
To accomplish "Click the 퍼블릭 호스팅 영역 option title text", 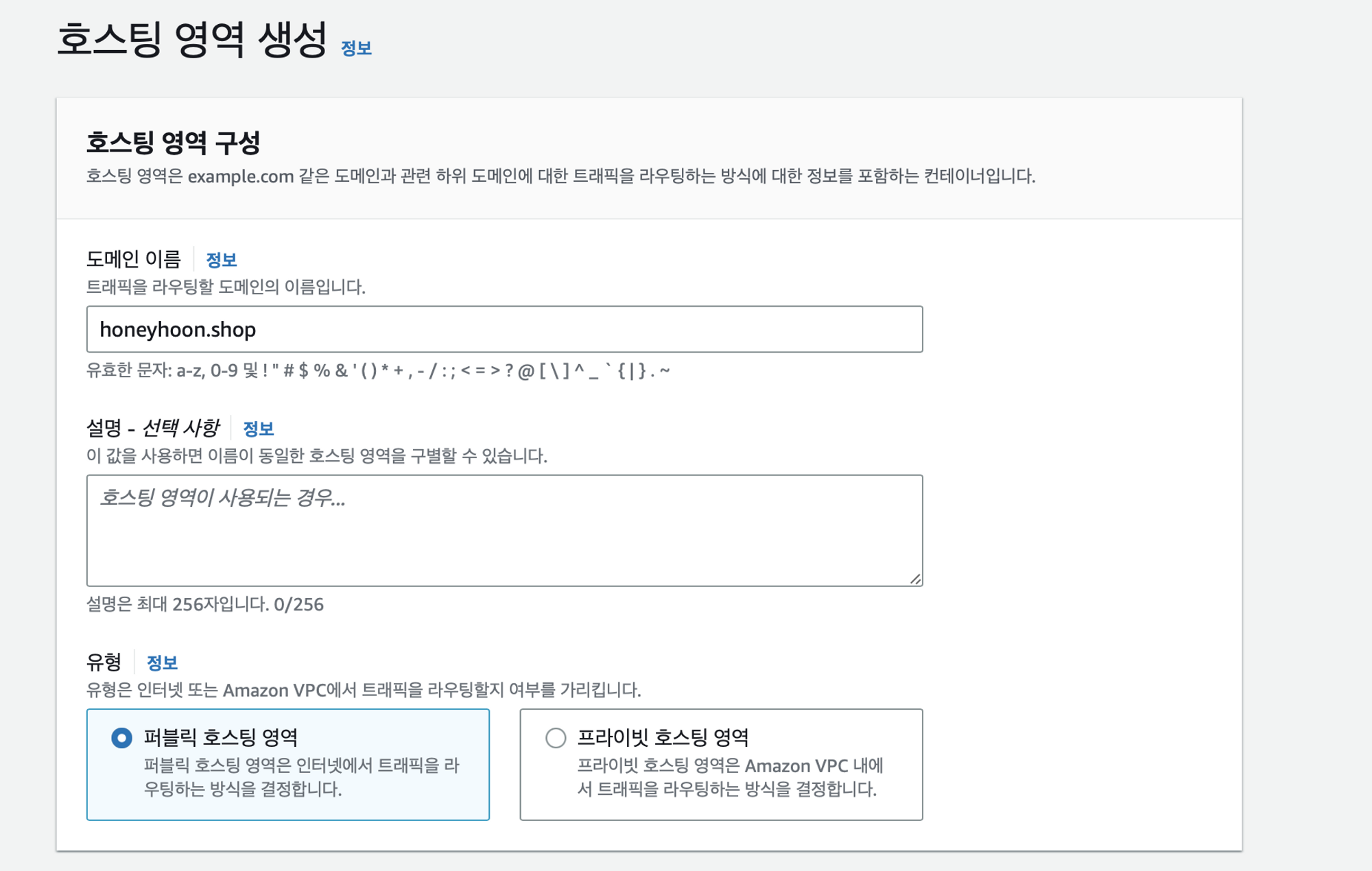I will click(x=220, y=738).
